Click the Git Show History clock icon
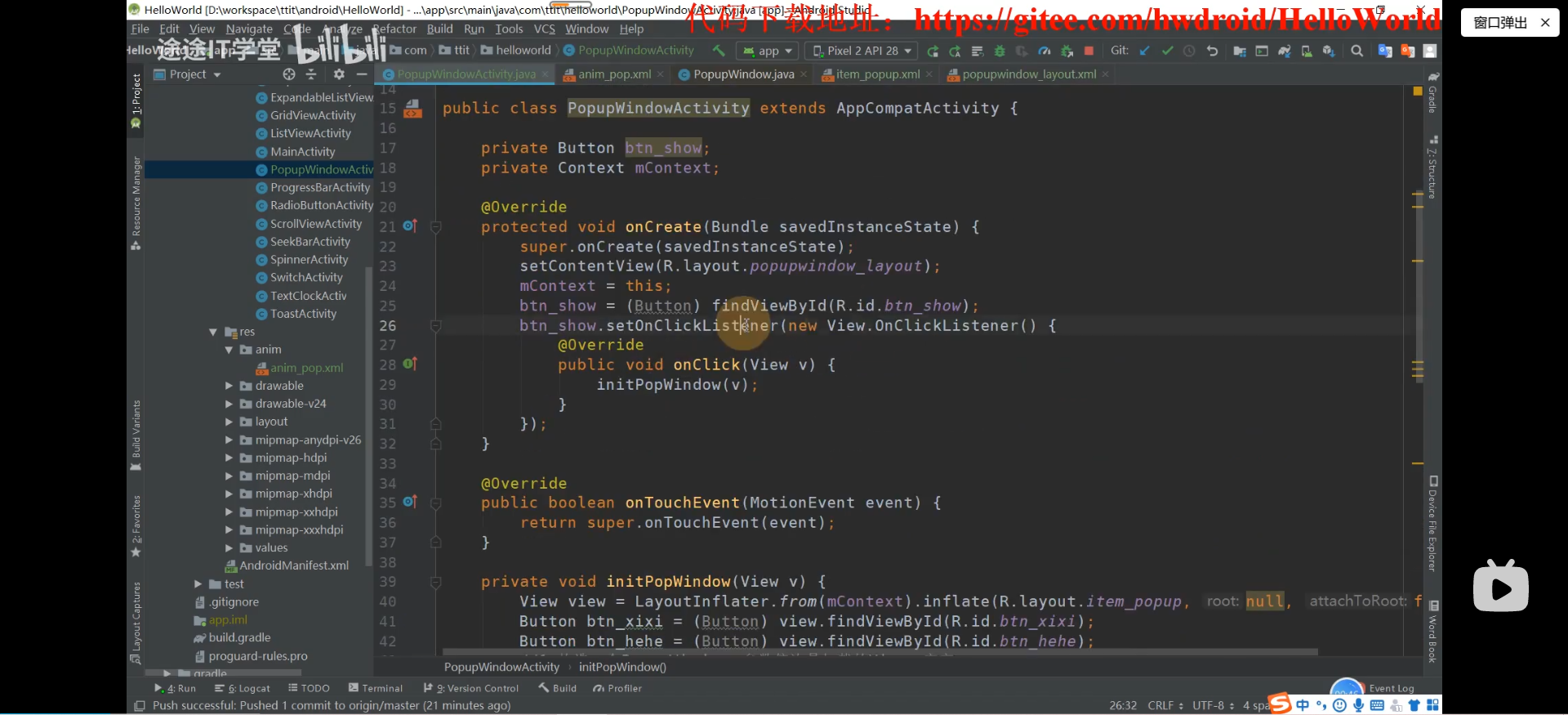This screenshot has height=715, width=1568. 1189,51
